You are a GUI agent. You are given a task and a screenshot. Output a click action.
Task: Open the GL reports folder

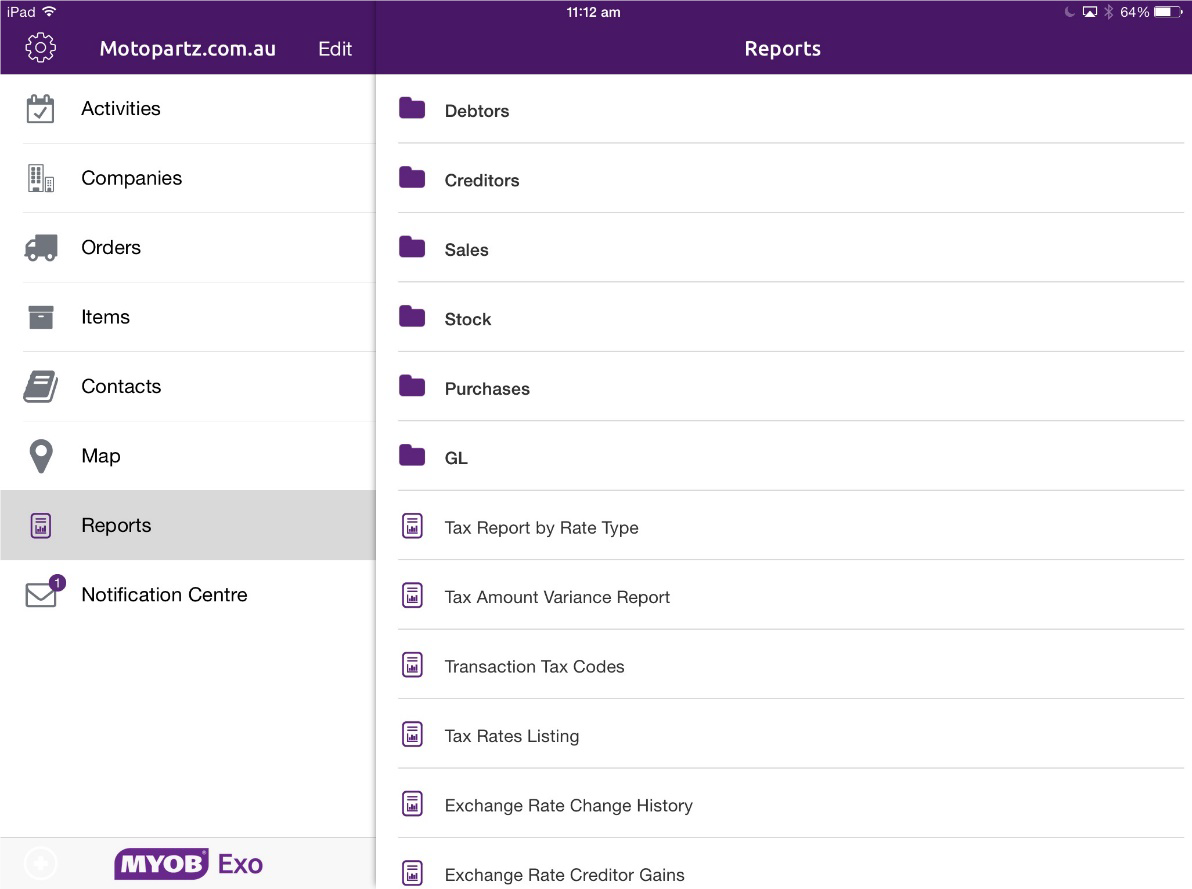[x=455, y=458]
